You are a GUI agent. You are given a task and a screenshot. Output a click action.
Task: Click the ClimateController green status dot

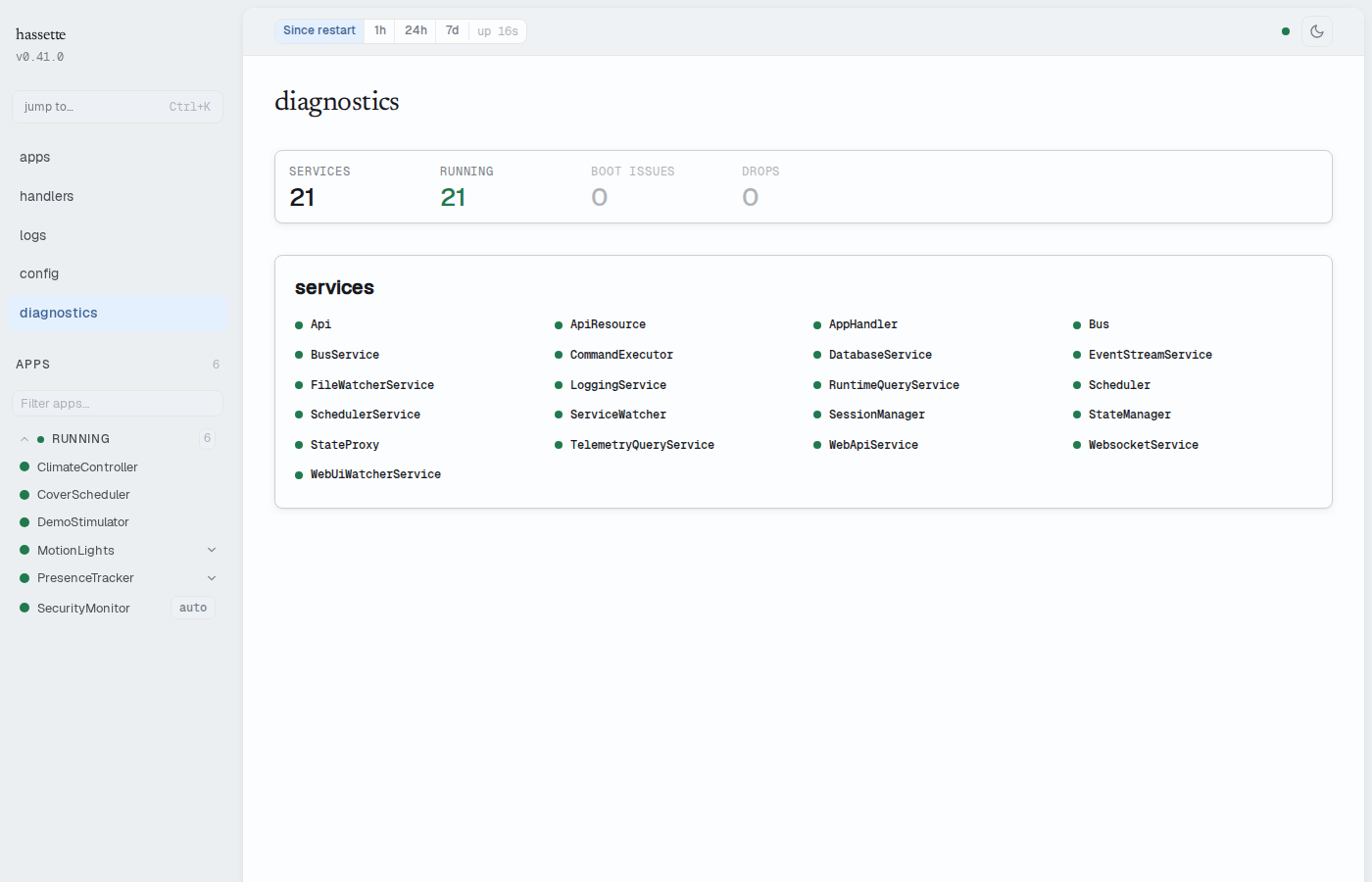pyautogui.click(x=24, y=466)
